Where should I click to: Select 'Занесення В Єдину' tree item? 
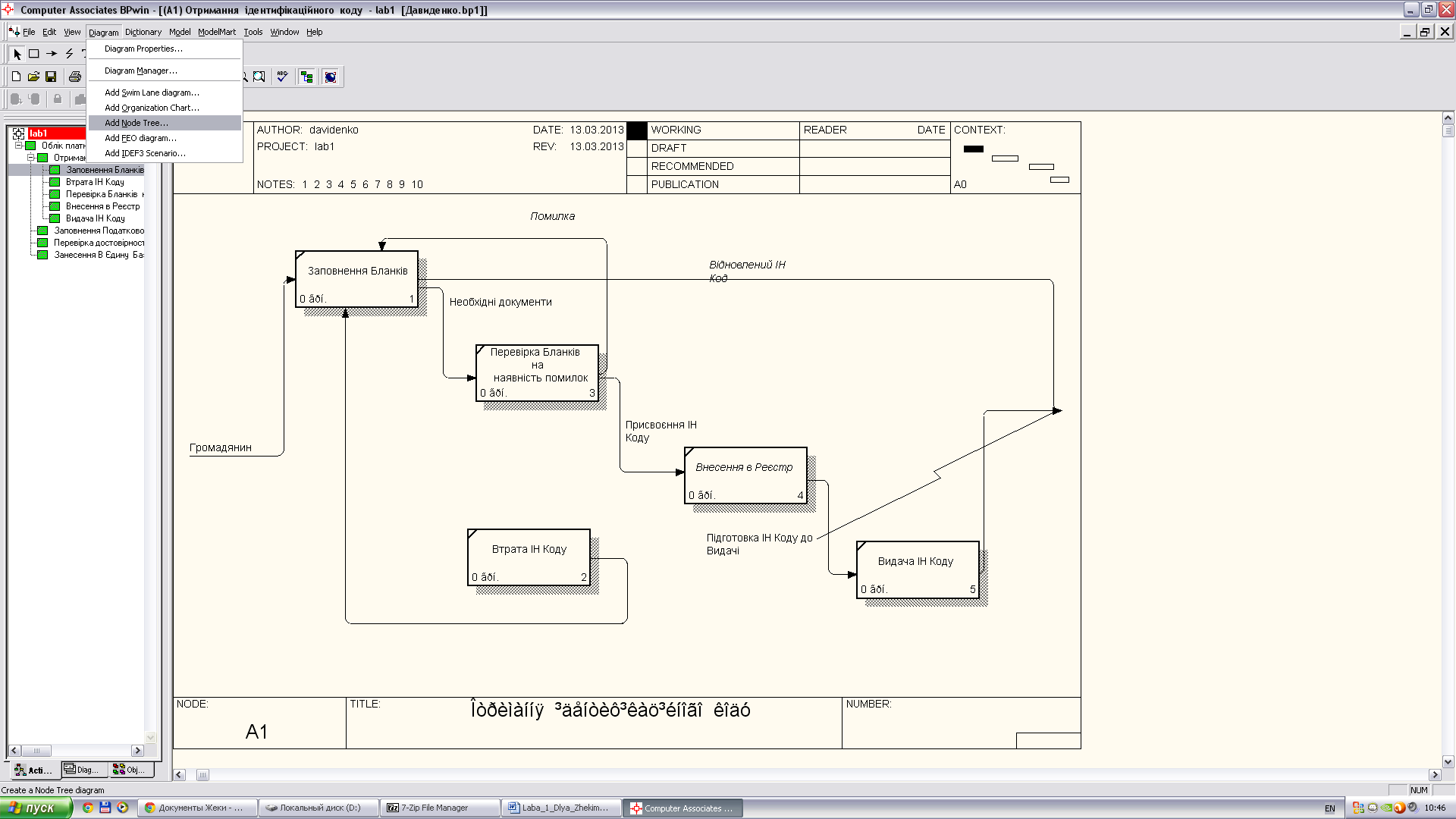pos(99,255)
